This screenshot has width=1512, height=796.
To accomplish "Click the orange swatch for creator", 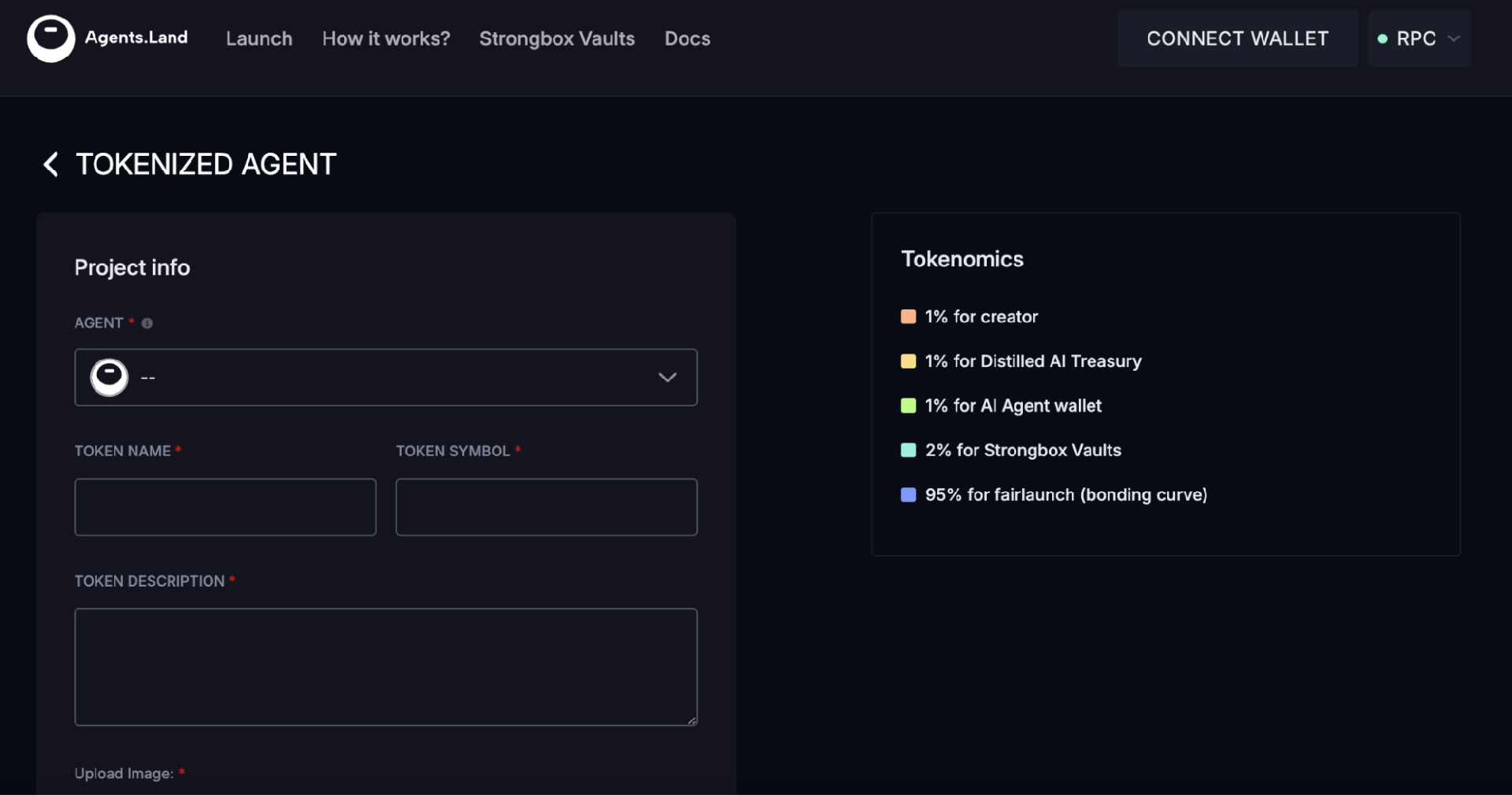I will [908, 317].
